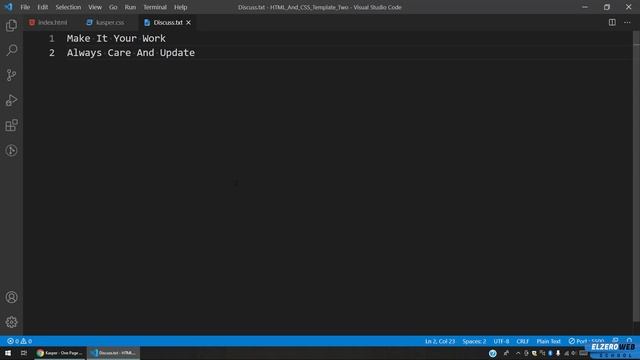
Task: Open the Terminal menu
Action: pyautogui.click(x=155, y=7)
